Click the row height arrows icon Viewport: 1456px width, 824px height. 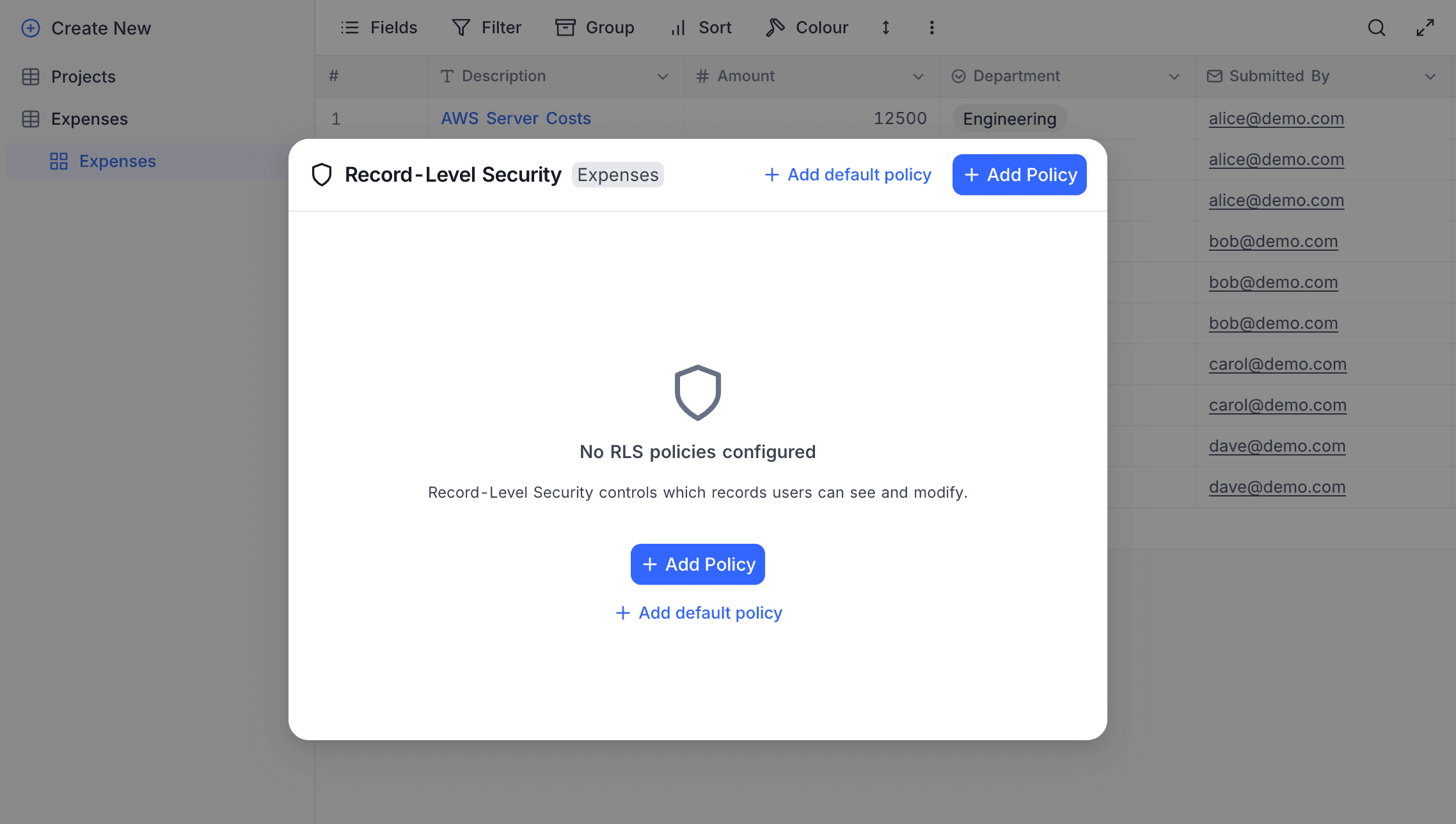(886, 28)
